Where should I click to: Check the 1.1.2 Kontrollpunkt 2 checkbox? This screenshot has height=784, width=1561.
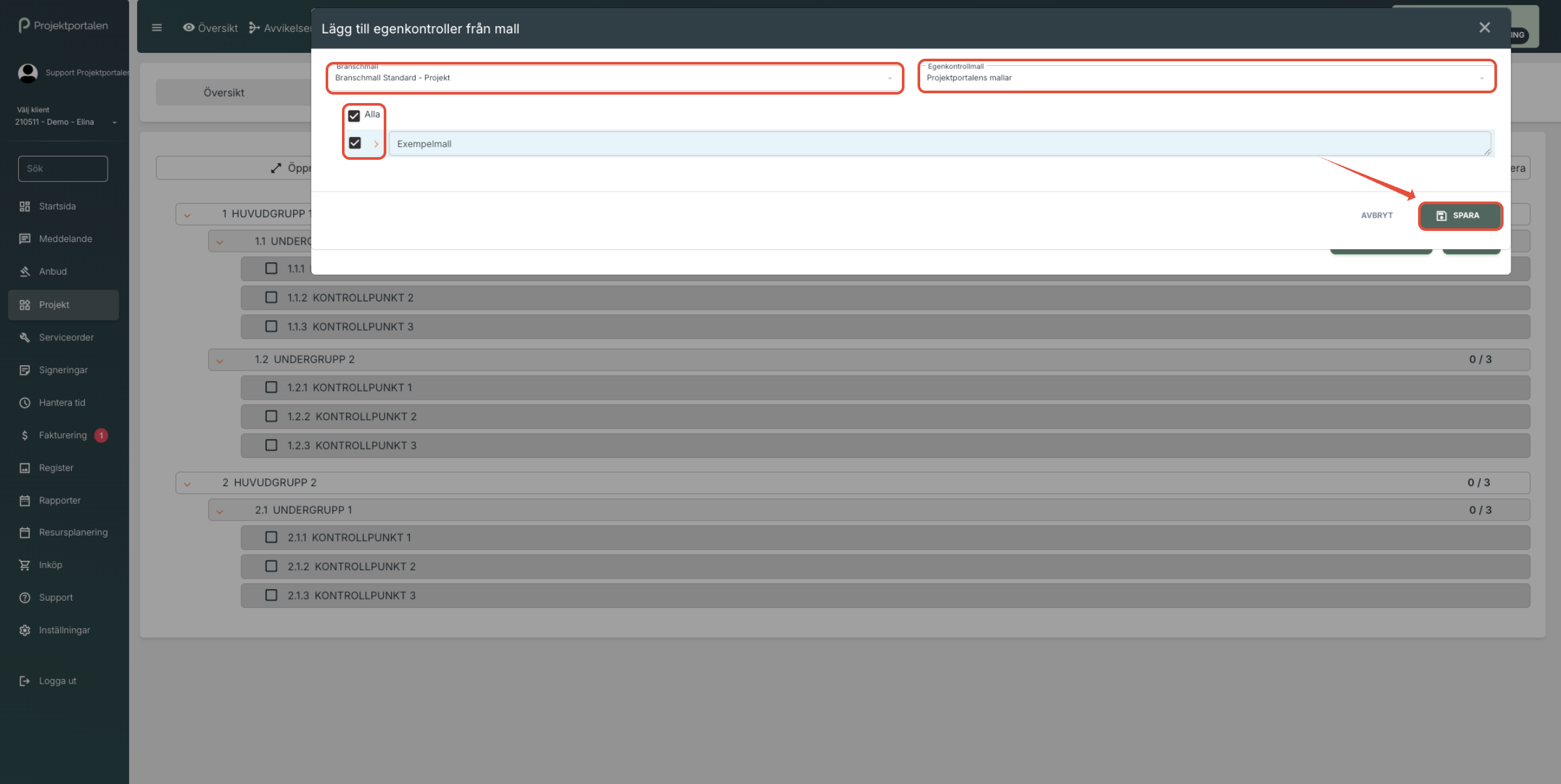(x=271, y=297)
